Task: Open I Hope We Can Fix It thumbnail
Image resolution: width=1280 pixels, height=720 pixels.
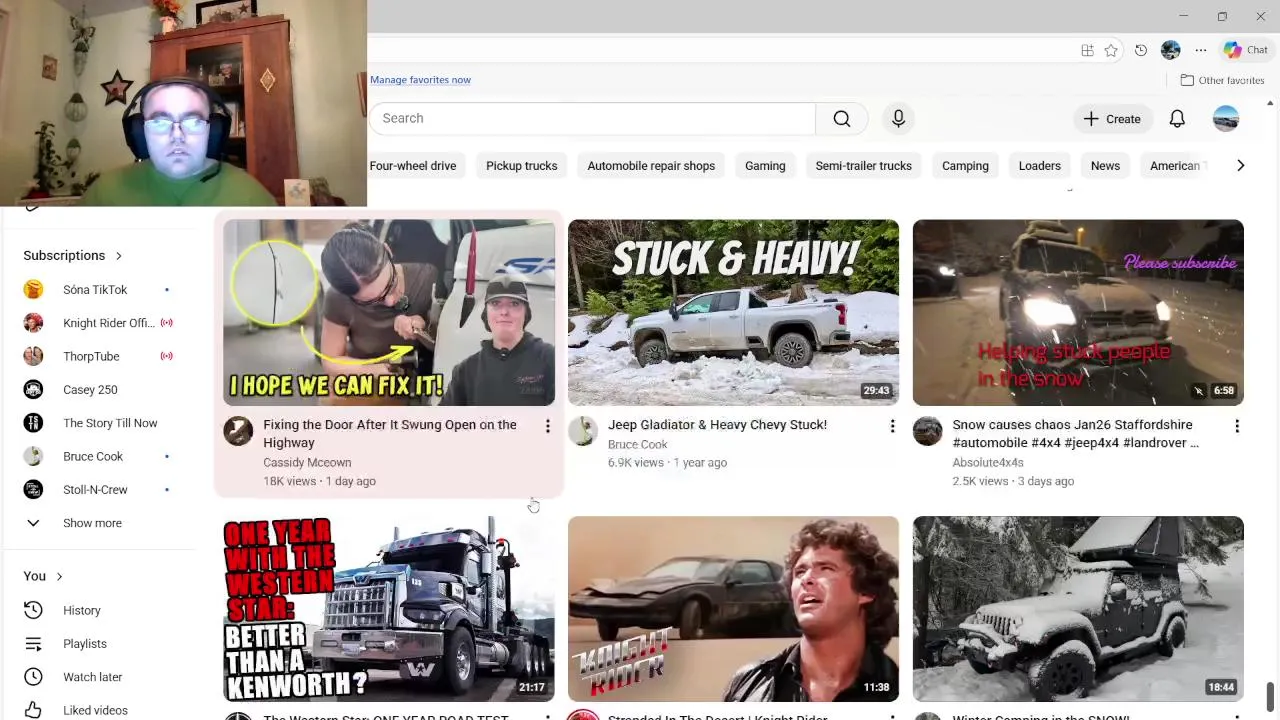Action: (389, 312)
